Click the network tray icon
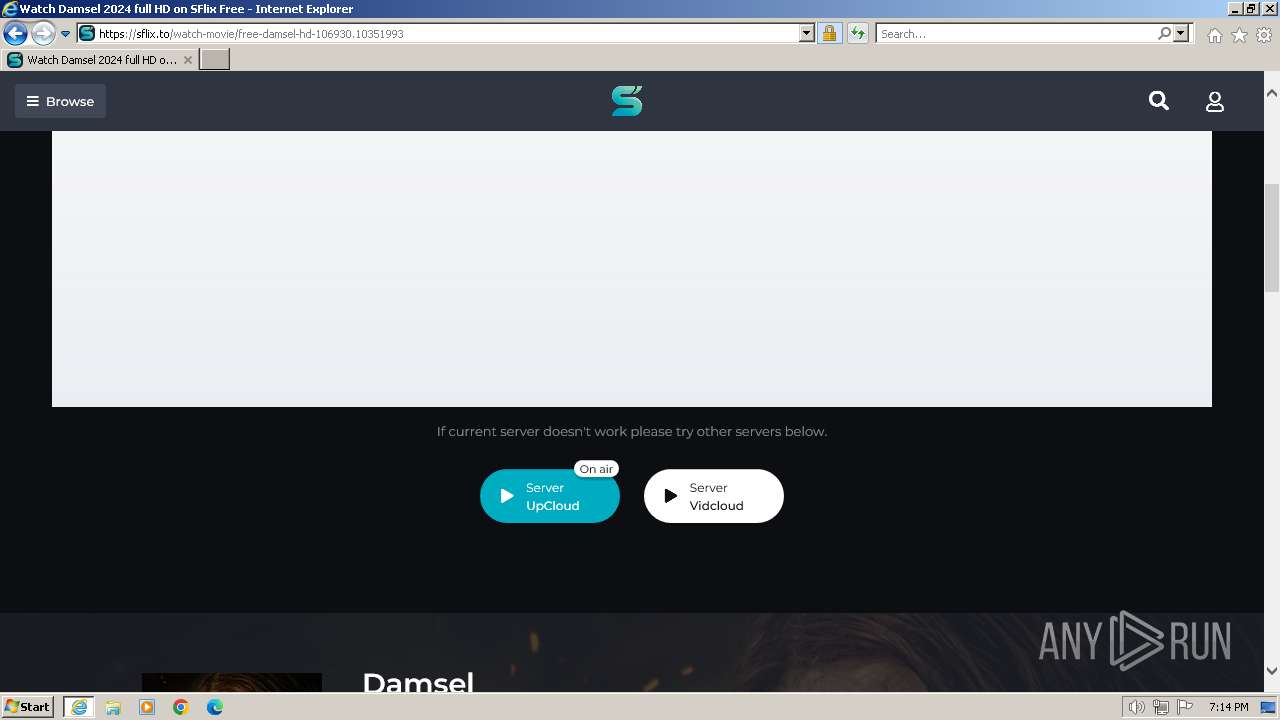This screenshot has width=1280, height=720. [x=1161, y=707]
